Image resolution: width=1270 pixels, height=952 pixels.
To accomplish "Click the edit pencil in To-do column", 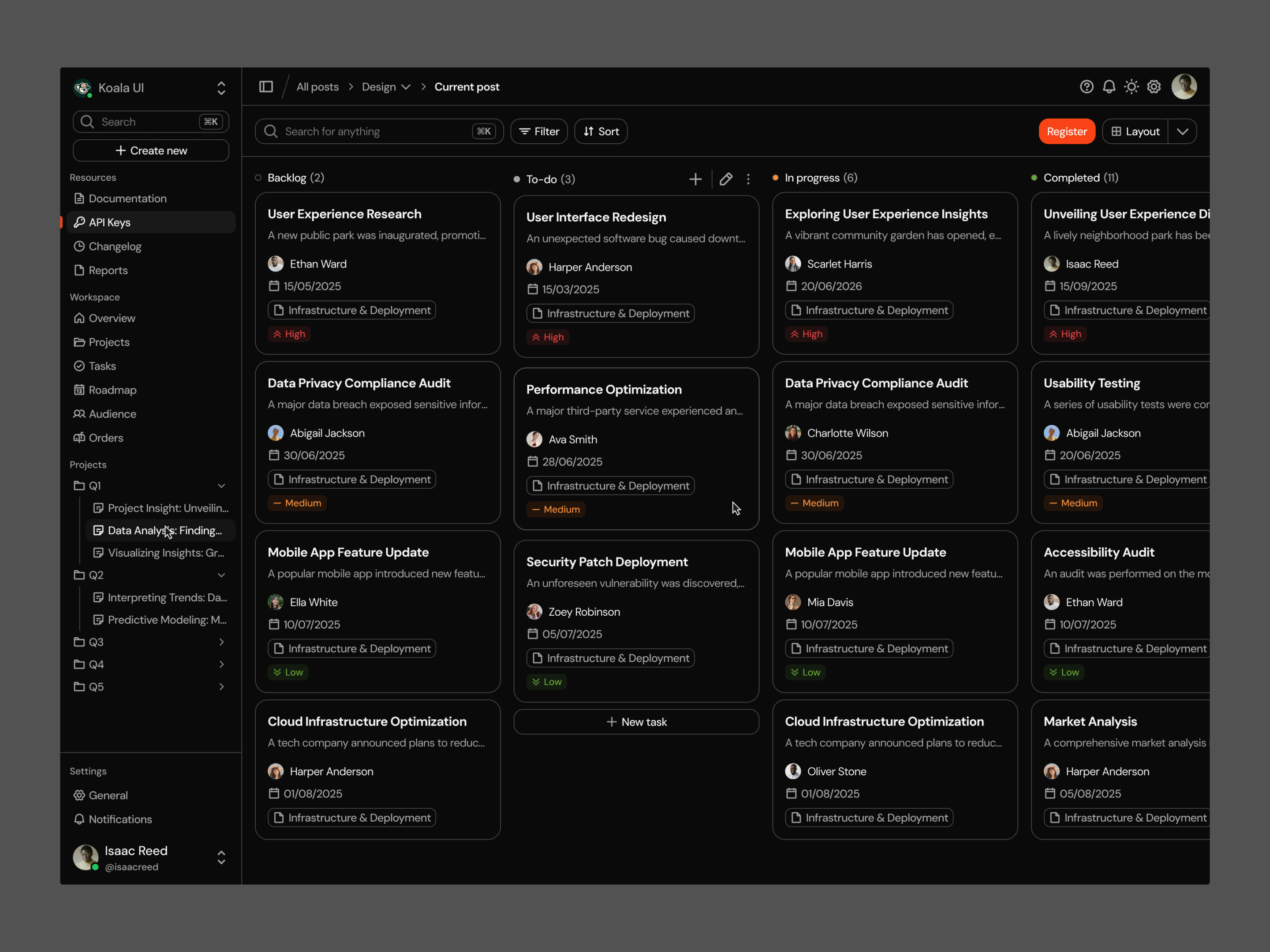I will coord(726,179).
